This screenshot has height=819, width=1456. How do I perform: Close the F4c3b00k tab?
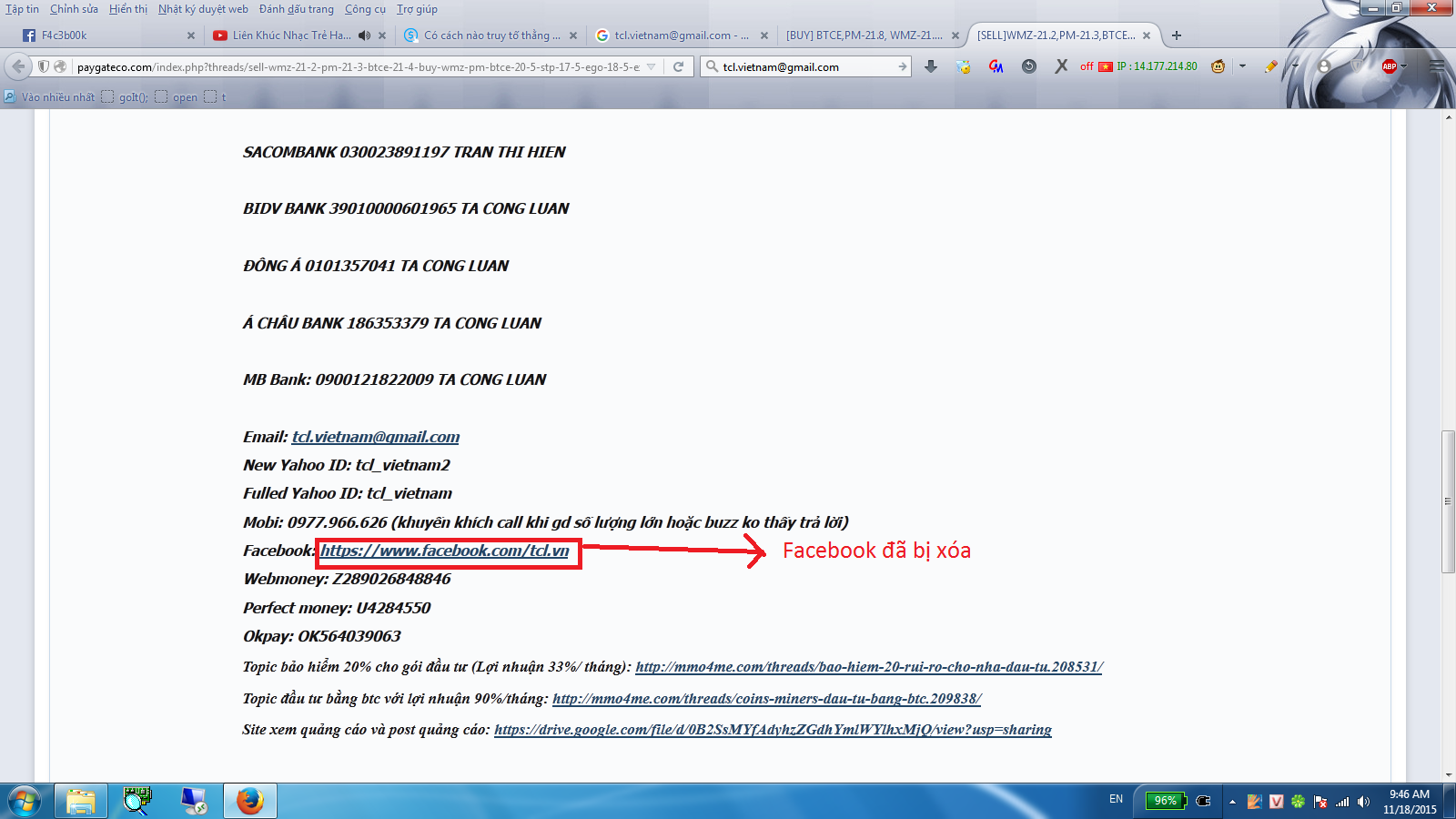coord(191,35)
